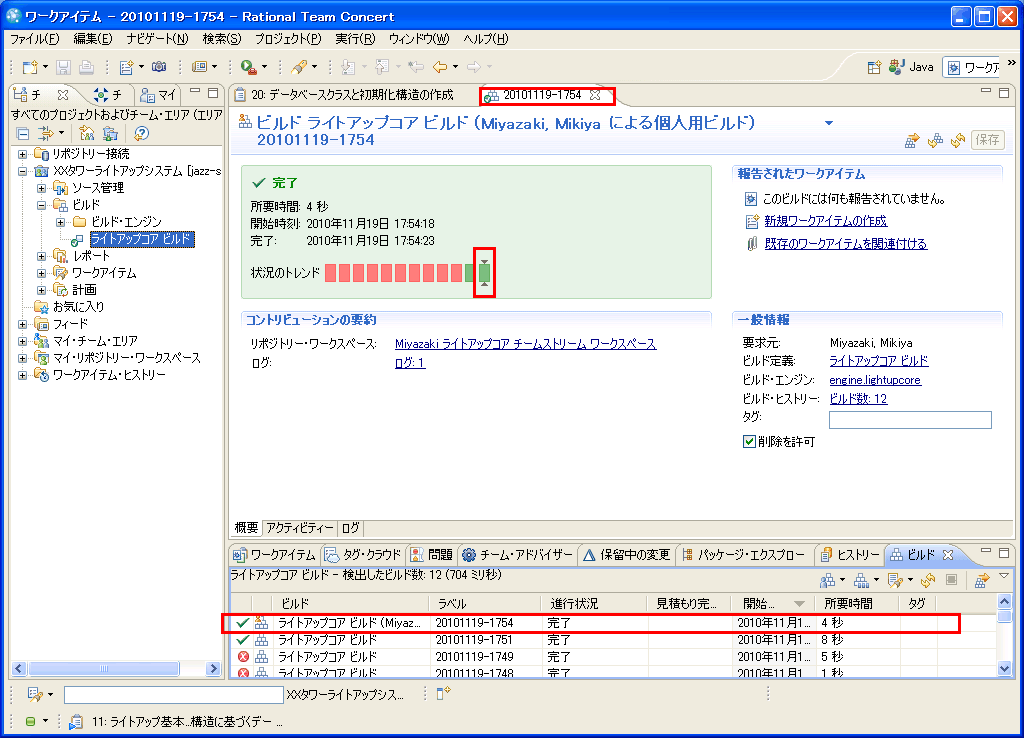
Task: Click the new work item icon beside 新規ワークアイテムの作成
Action: pos(752,221)
